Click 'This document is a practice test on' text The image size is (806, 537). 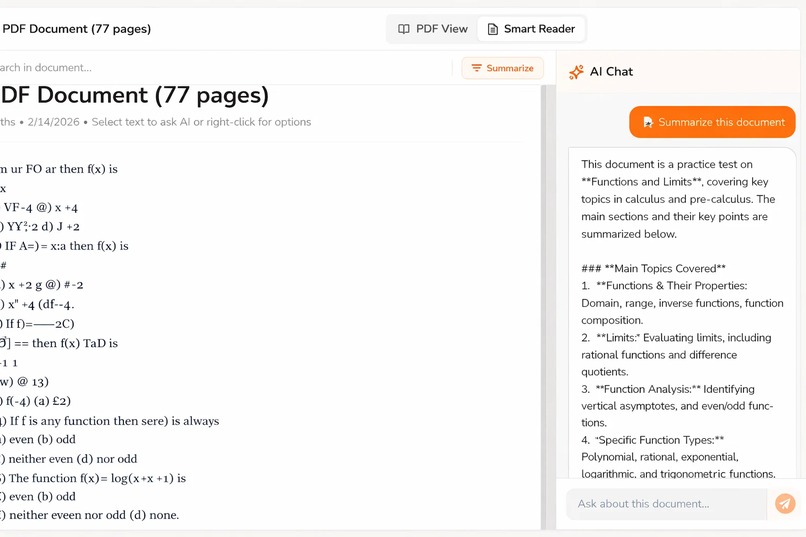(667, 164)
